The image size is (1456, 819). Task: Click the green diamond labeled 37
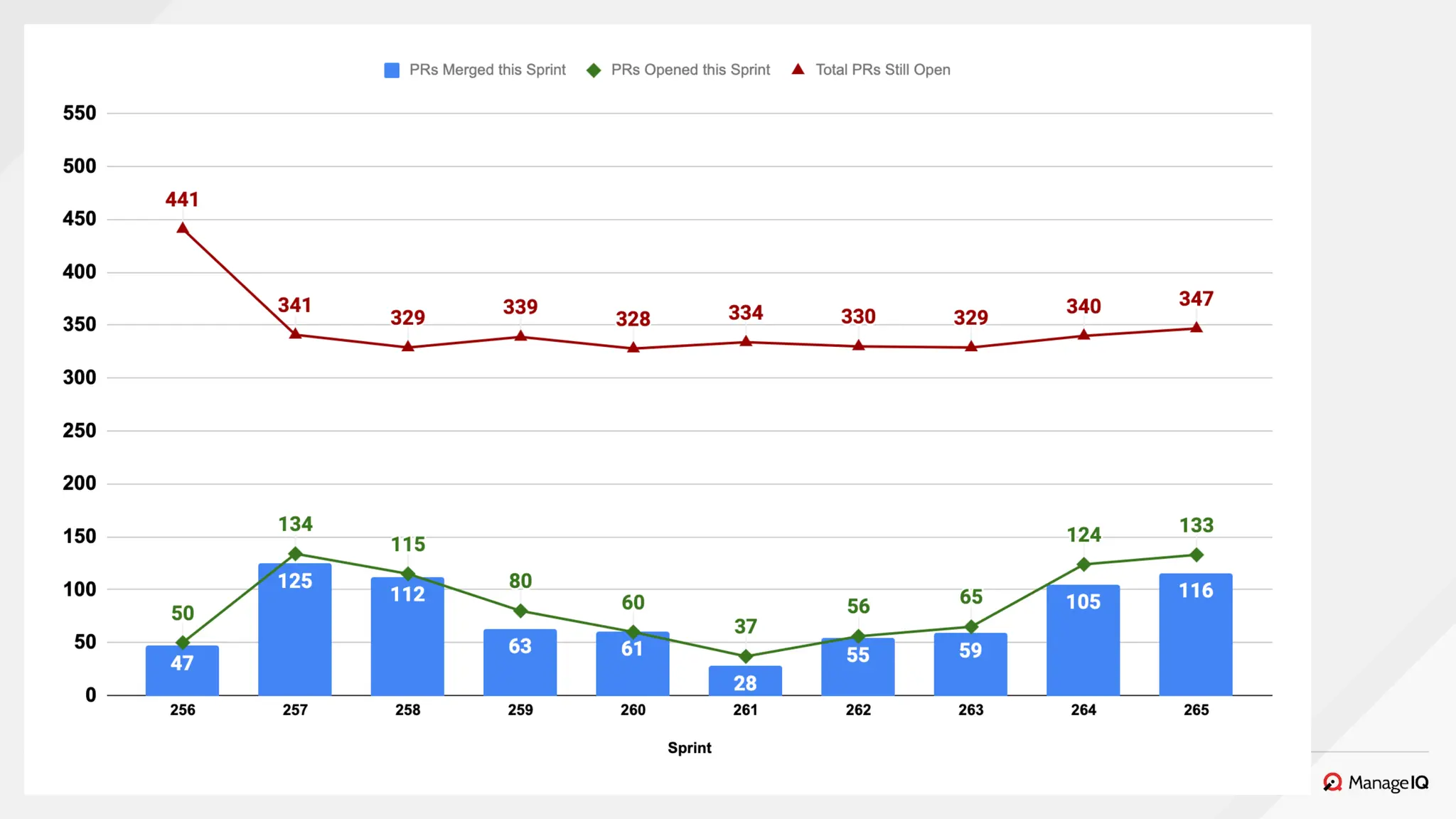click(746, 656)
